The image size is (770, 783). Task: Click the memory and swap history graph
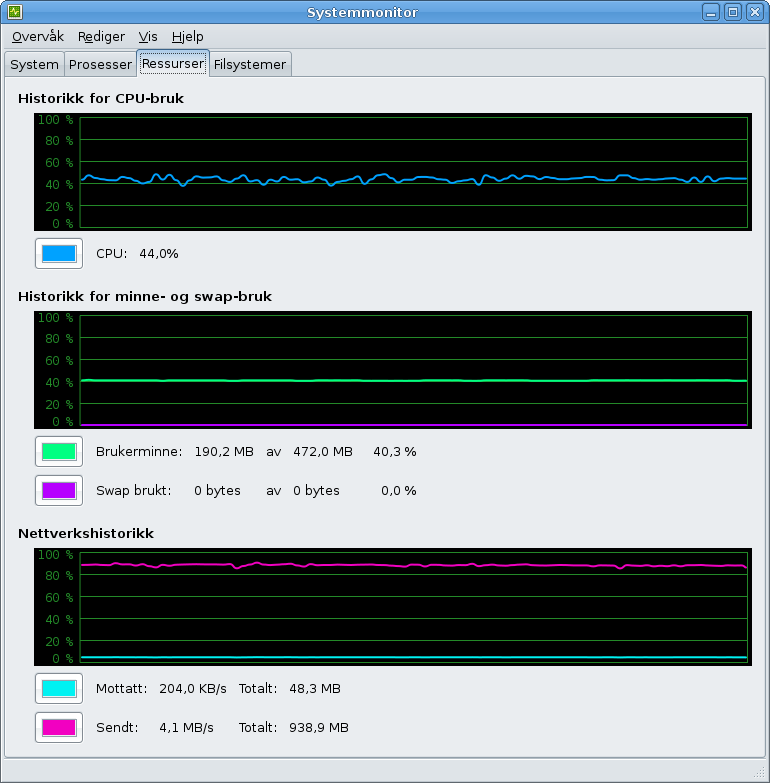click(x=393, y=370)
